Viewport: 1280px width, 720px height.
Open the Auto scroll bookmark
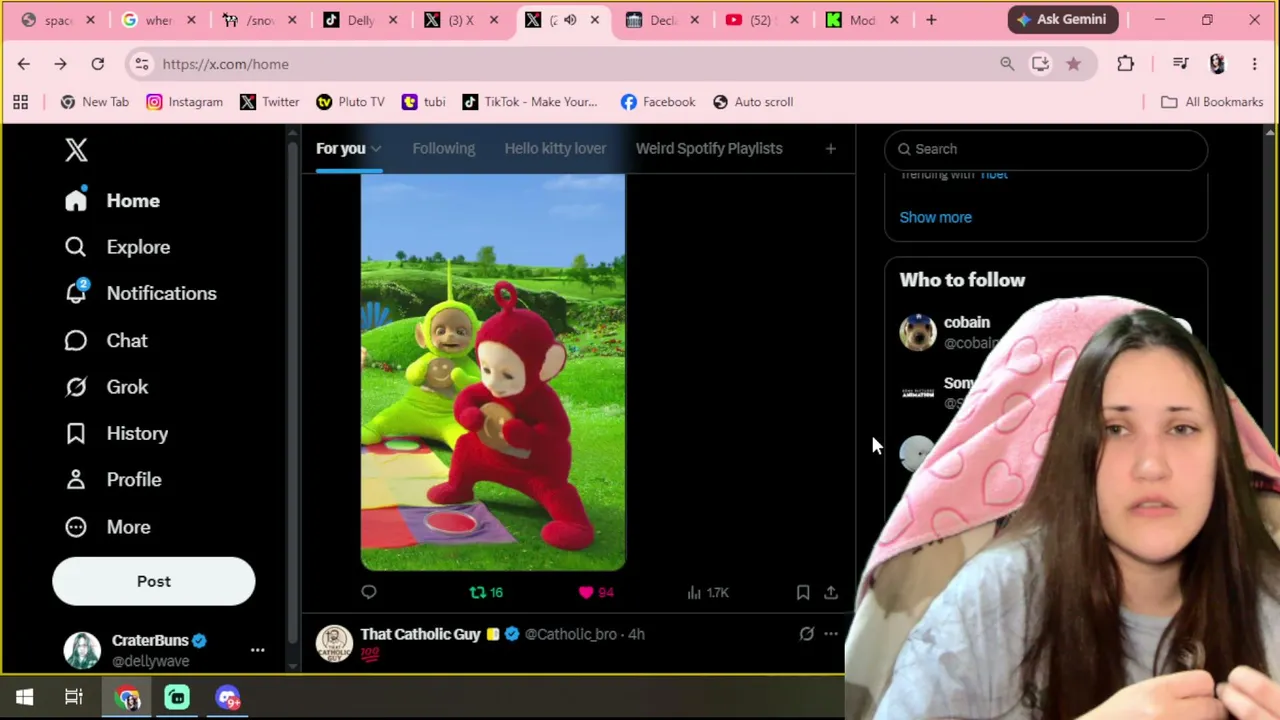752,102
